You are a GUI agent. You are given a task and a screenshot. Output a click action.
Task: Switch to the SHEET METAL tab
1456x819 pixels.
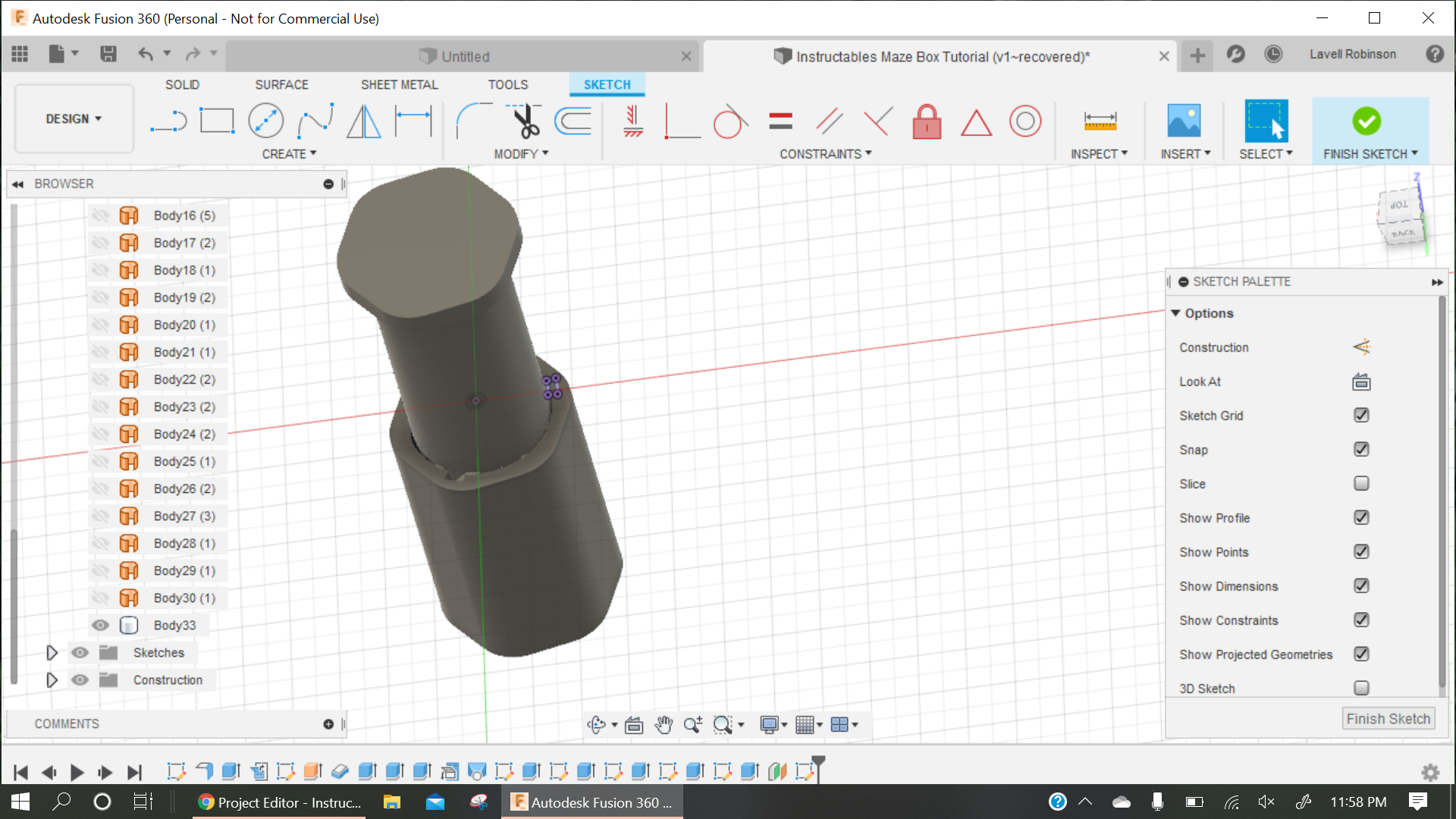point(399,85)
